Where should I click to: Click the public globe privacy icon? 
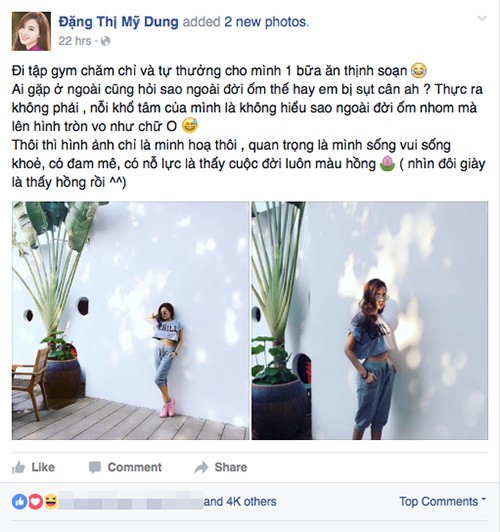(x=106, y=41)
